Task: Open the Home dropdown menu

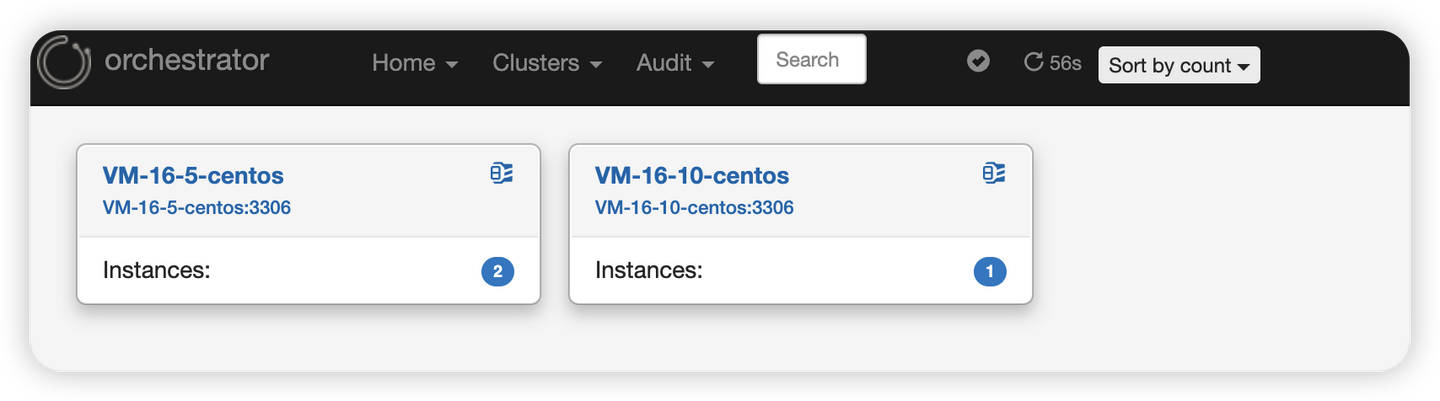Action: [x=414, y=63]
